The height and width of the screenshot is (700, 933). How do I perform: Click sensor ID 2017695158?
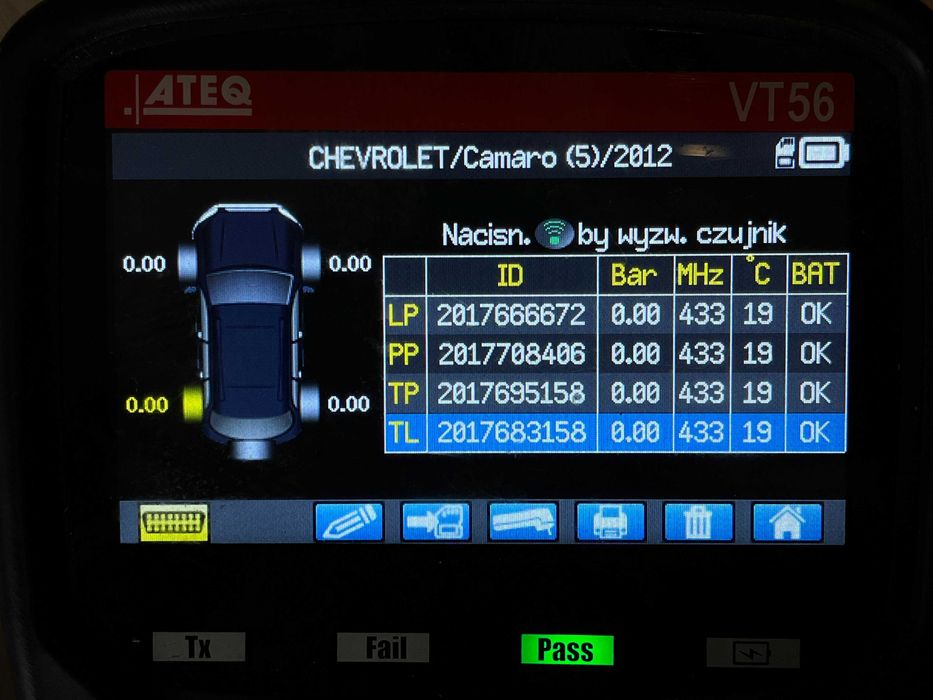[511, 393]
